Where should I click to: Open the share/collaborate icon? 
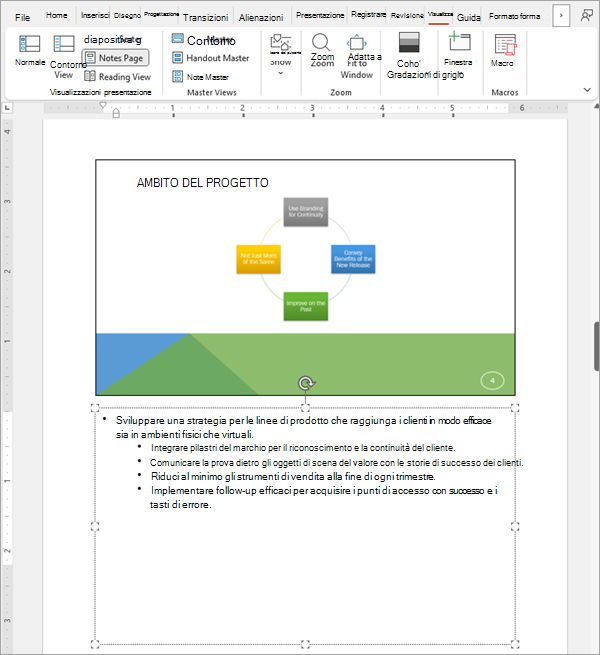click(587, 16)
